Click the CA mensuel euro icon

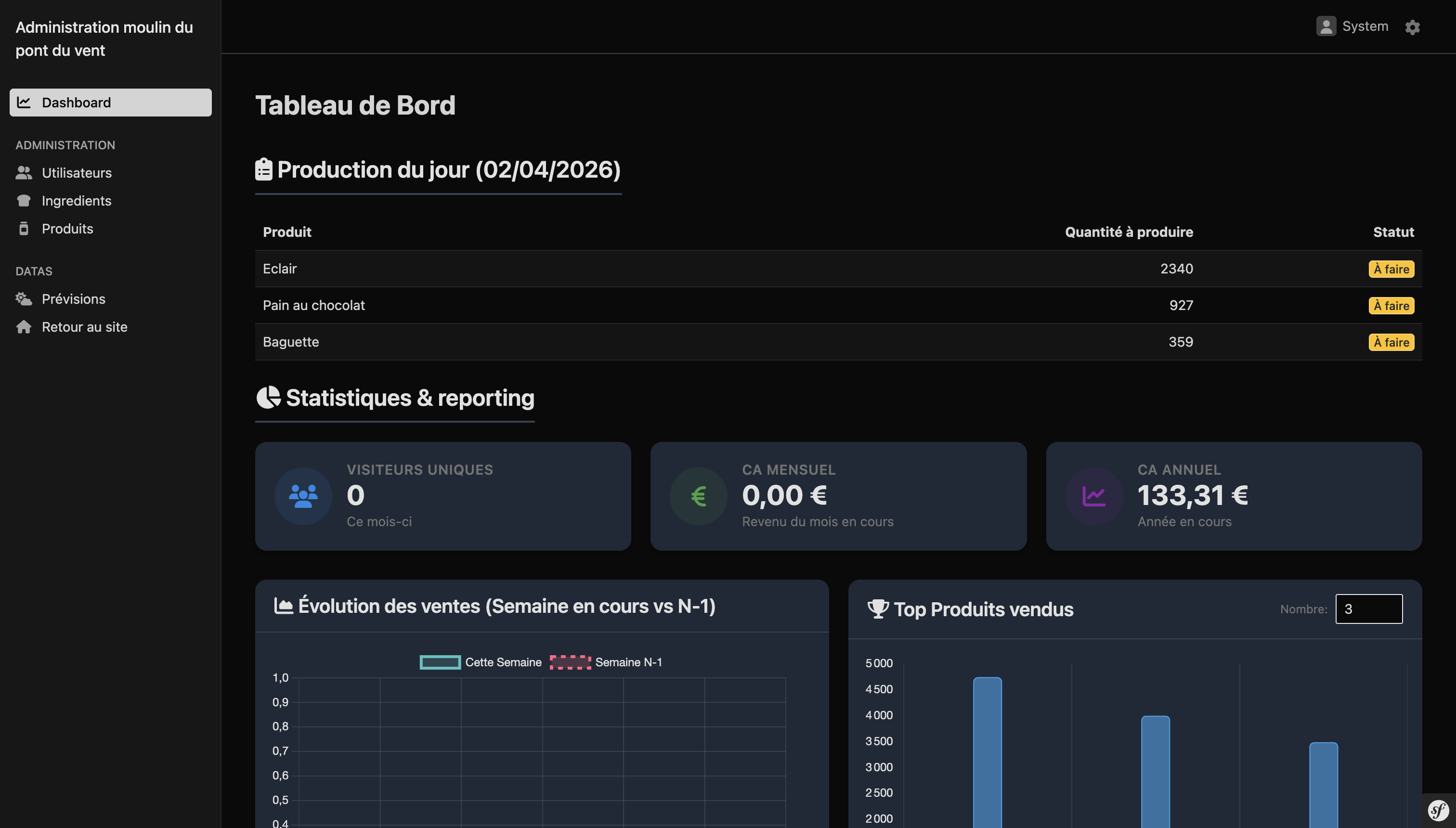point(699,496)
